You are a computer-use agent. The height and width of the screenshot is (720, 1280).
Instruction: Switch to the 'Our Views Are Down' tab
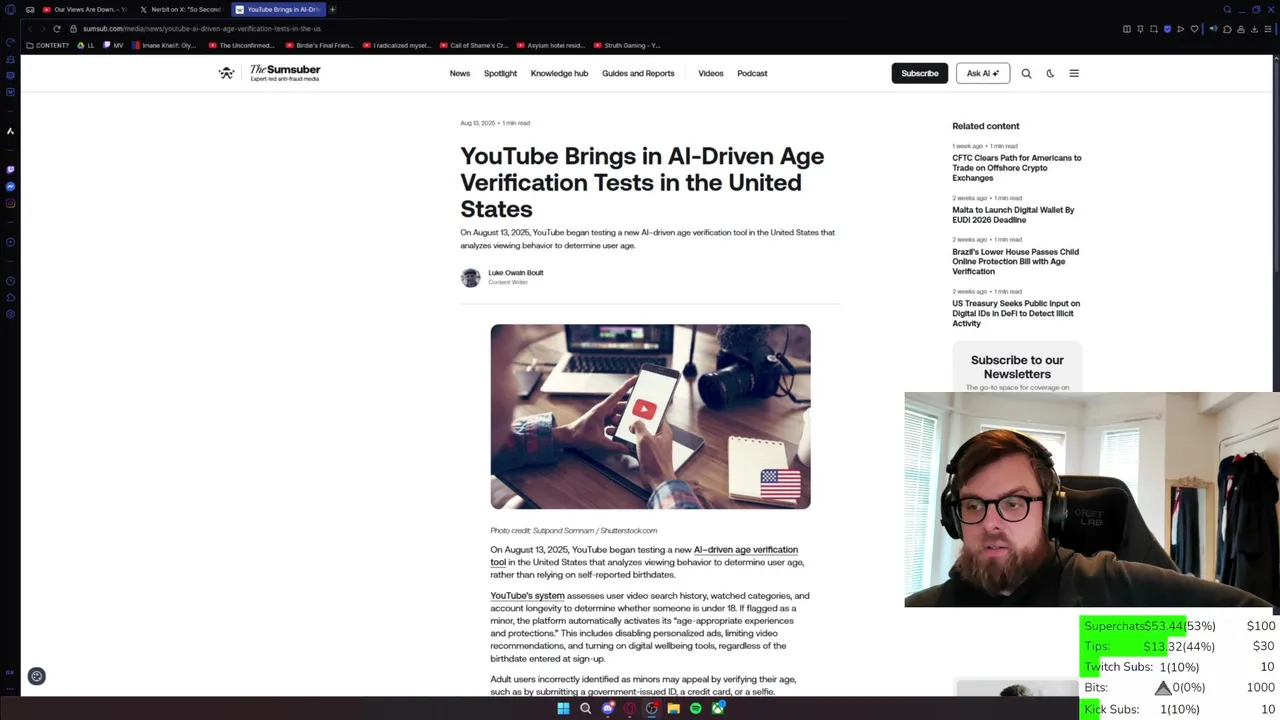[84, 9]
